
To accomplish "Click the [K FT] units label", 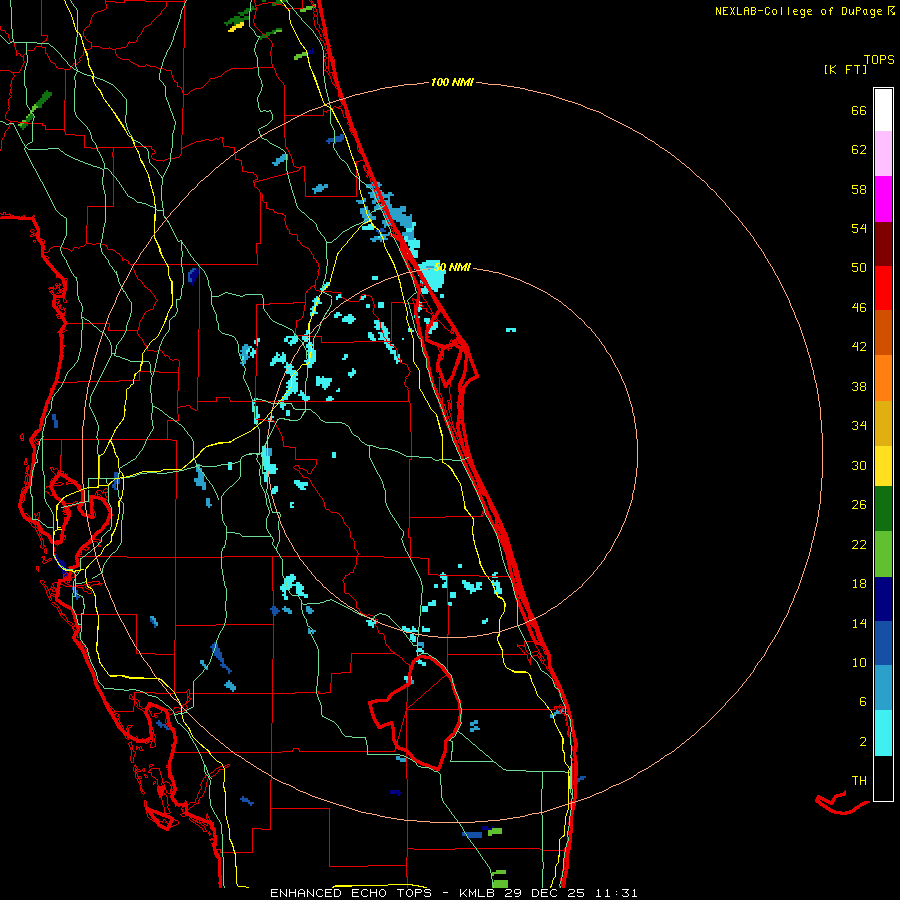I will click(845, 69).
